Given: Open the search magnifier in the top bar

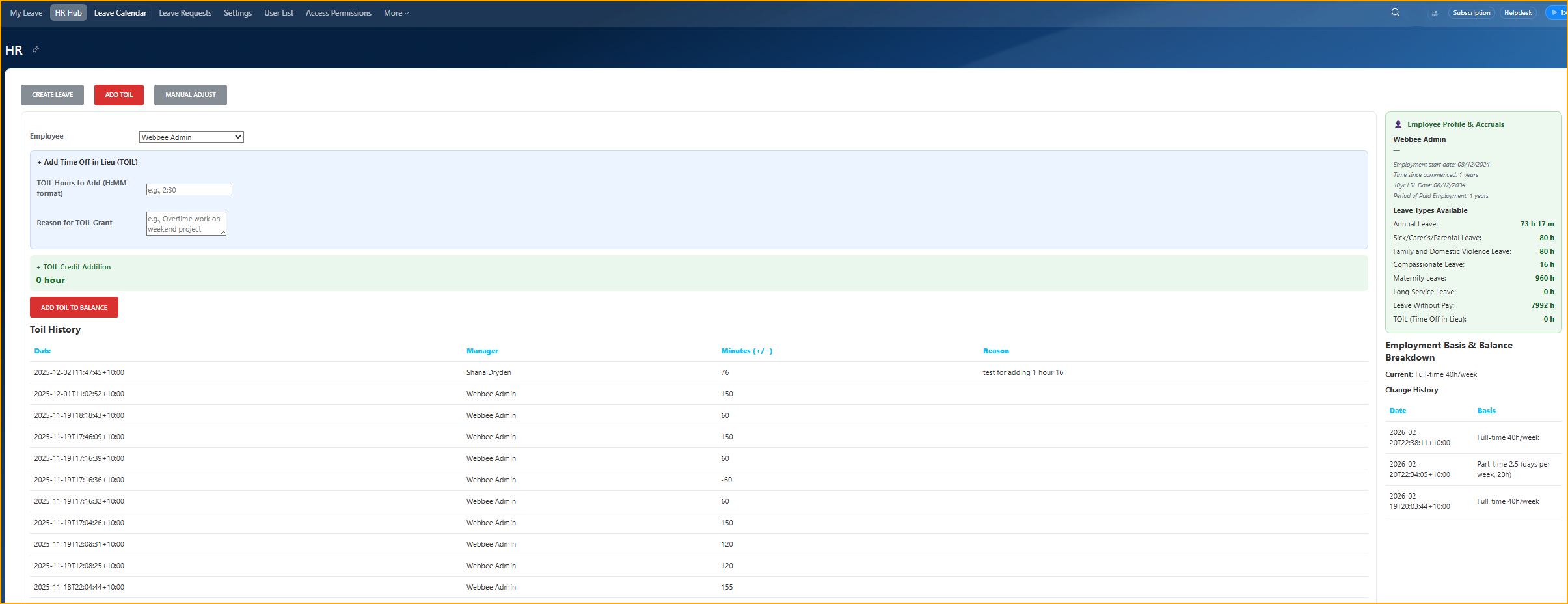Looking at the screenshot, I should coord(1394,12).
